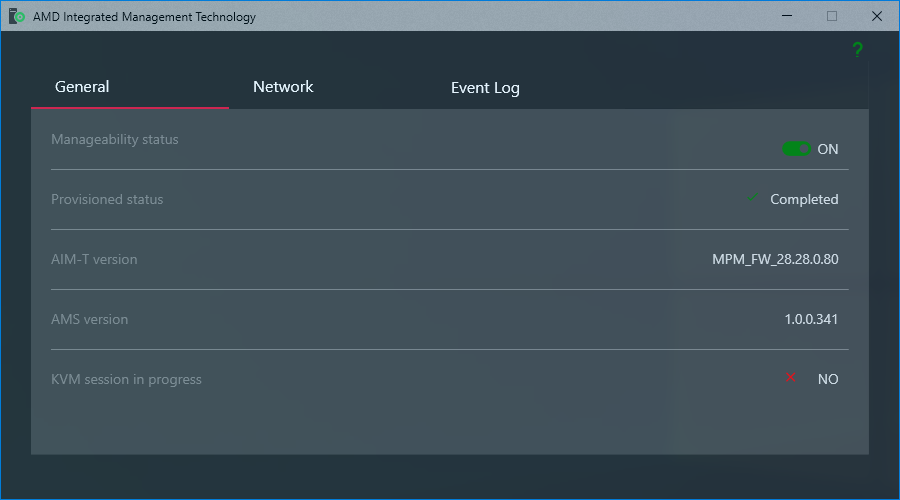This screenshot has height=500, width=900.
Task: Click the green check mark beside Completed
Action: pos(753,197)
